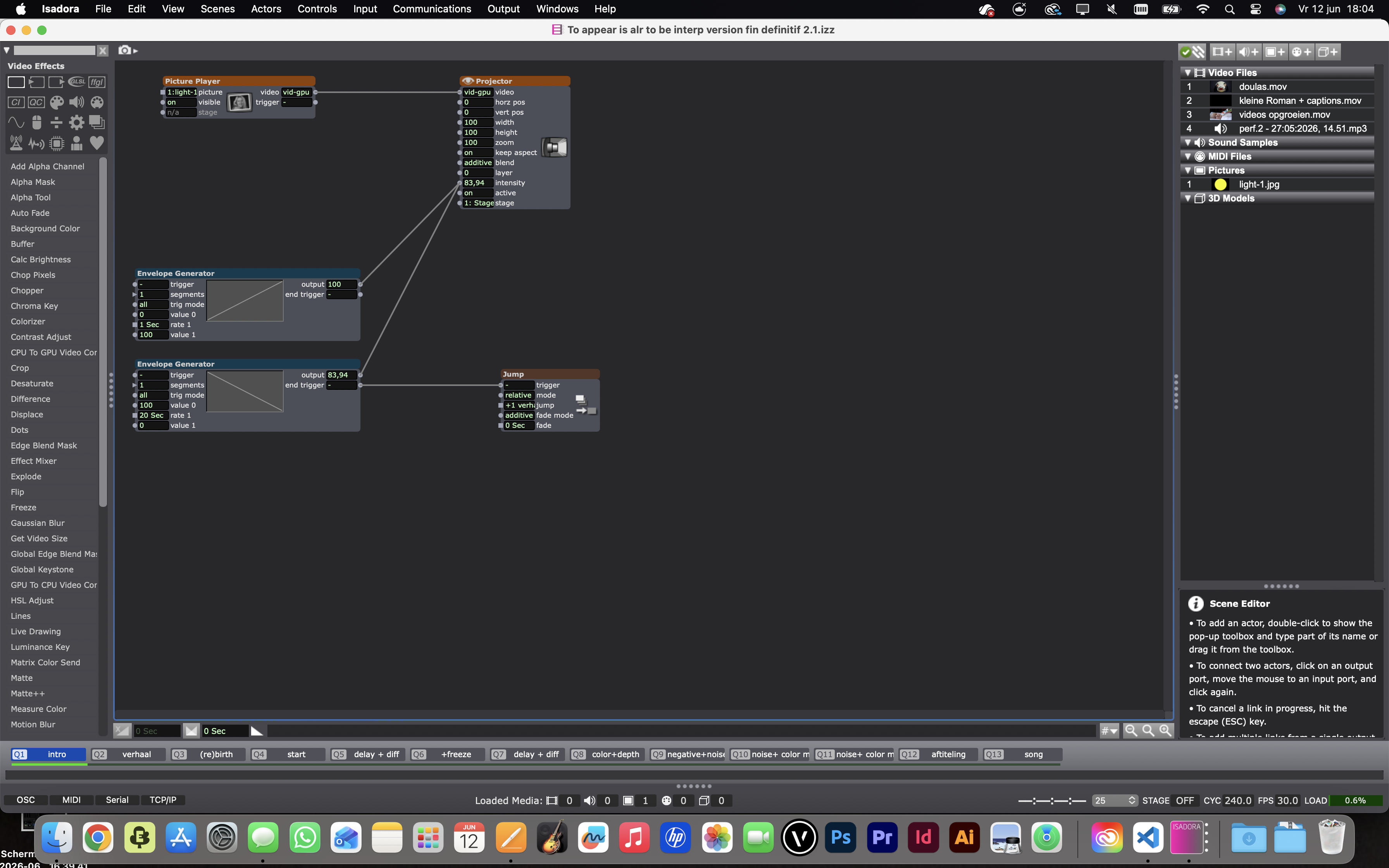Screen dimensions: 1389x868
Task: Select doulas.mov video thumbnail
Action: tap(1220, 87)
